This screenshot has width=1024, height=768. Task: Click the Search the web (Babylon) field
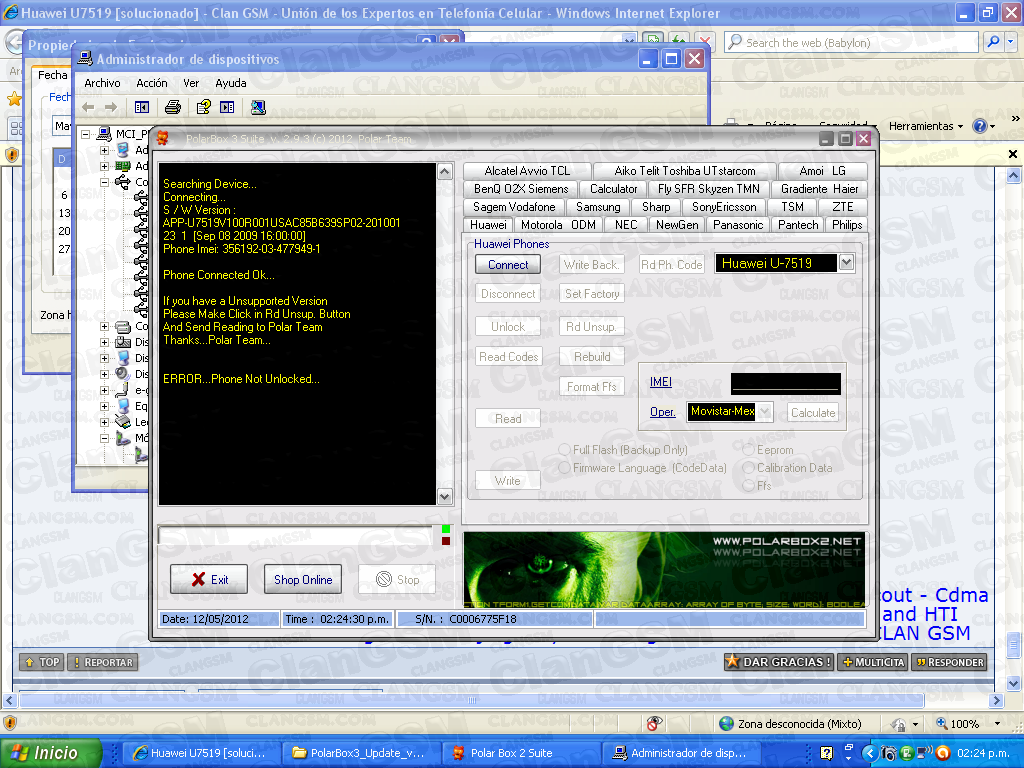click(x=851, y=42)
